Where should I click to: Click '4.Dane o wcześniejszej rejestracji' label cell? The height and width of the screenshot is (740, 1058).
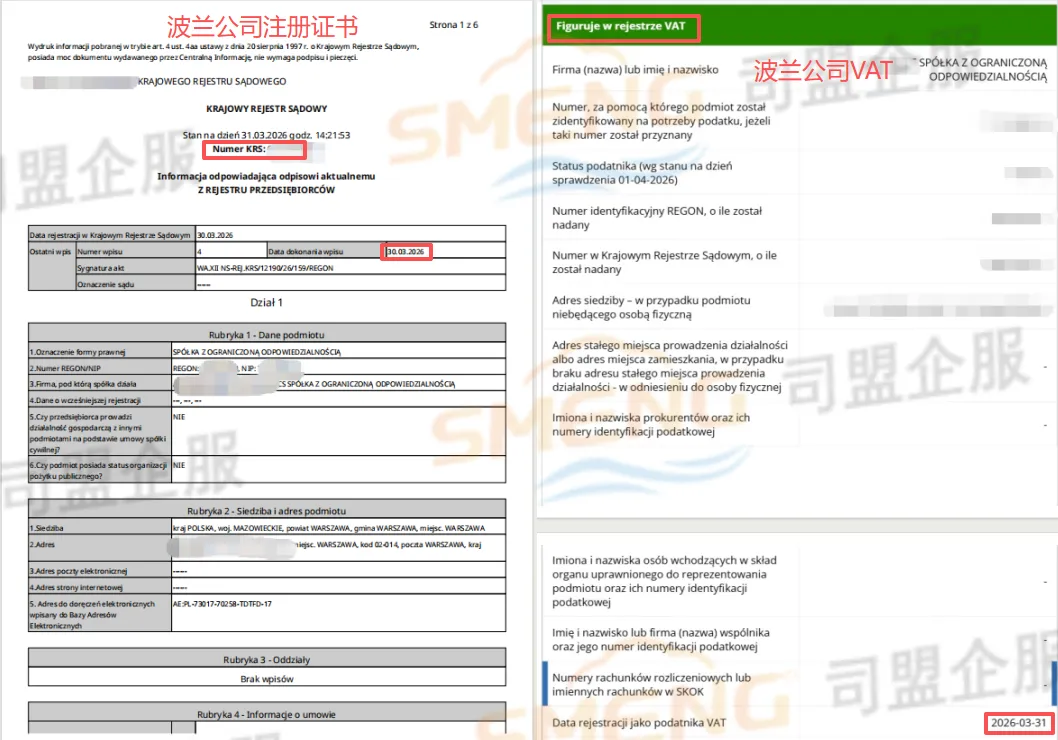100,400
